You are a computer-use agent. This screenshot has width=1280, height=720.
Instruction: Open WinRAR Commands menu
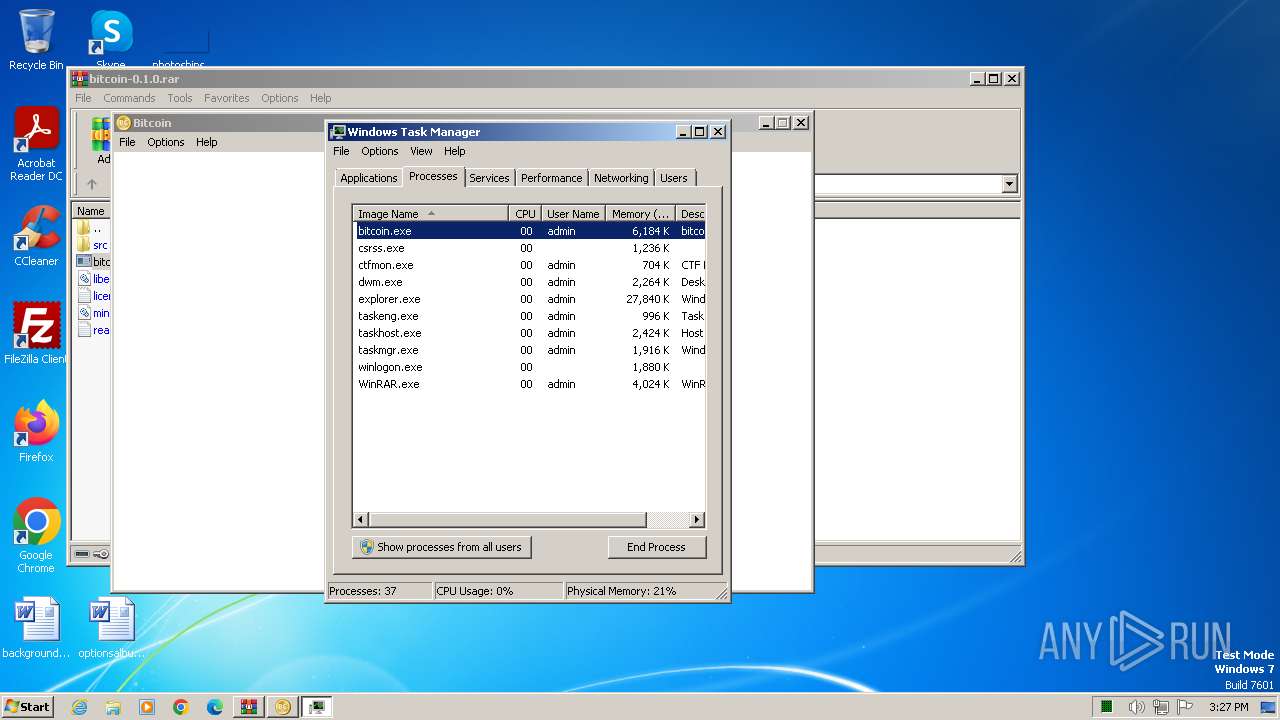(x=129, y=98)
